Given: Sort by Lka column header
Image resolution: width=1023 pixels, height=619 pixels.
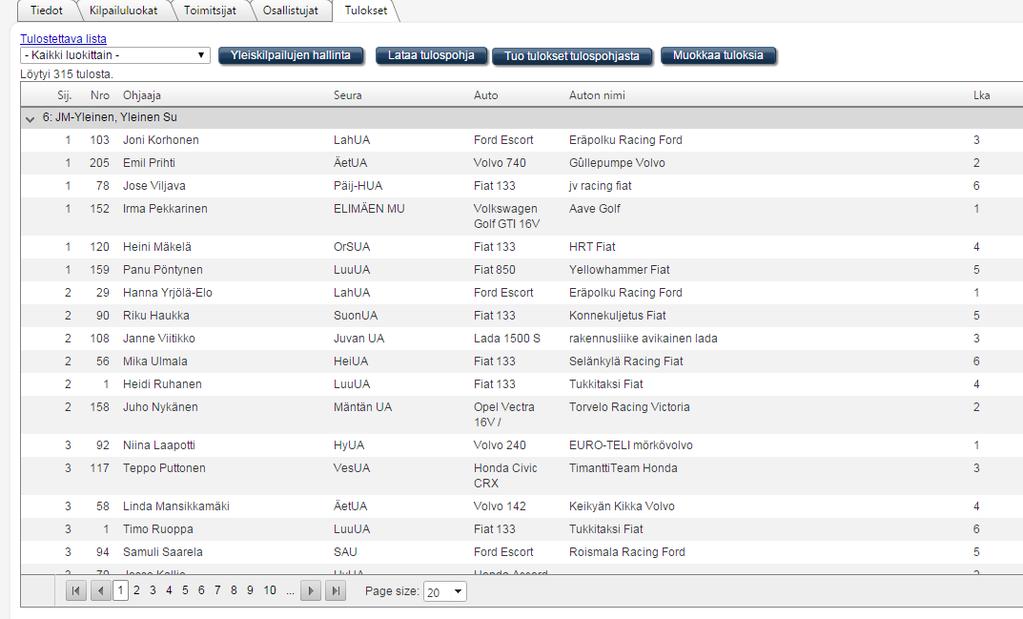Looking at the screenshot, I should pos(981,95).
